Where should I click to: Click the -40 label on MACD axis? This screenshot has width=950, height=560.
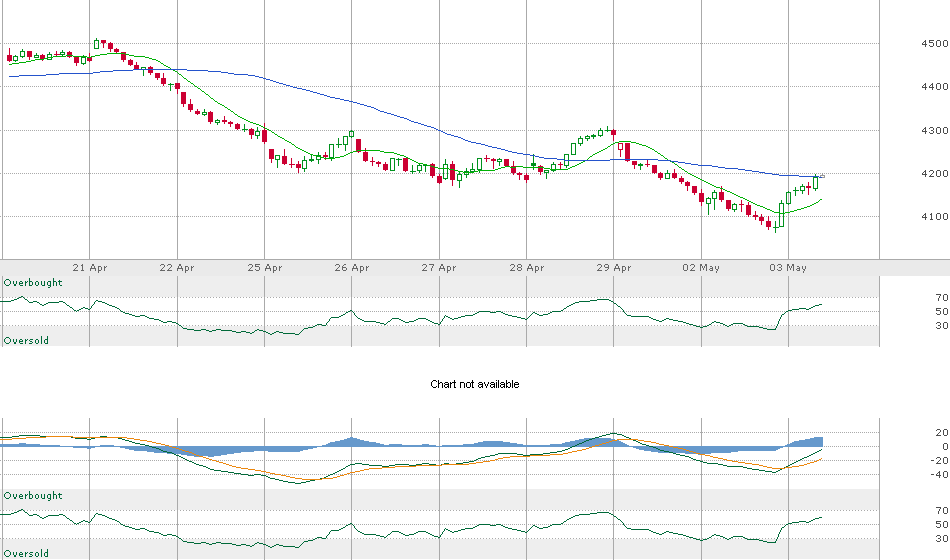(940, 475)
